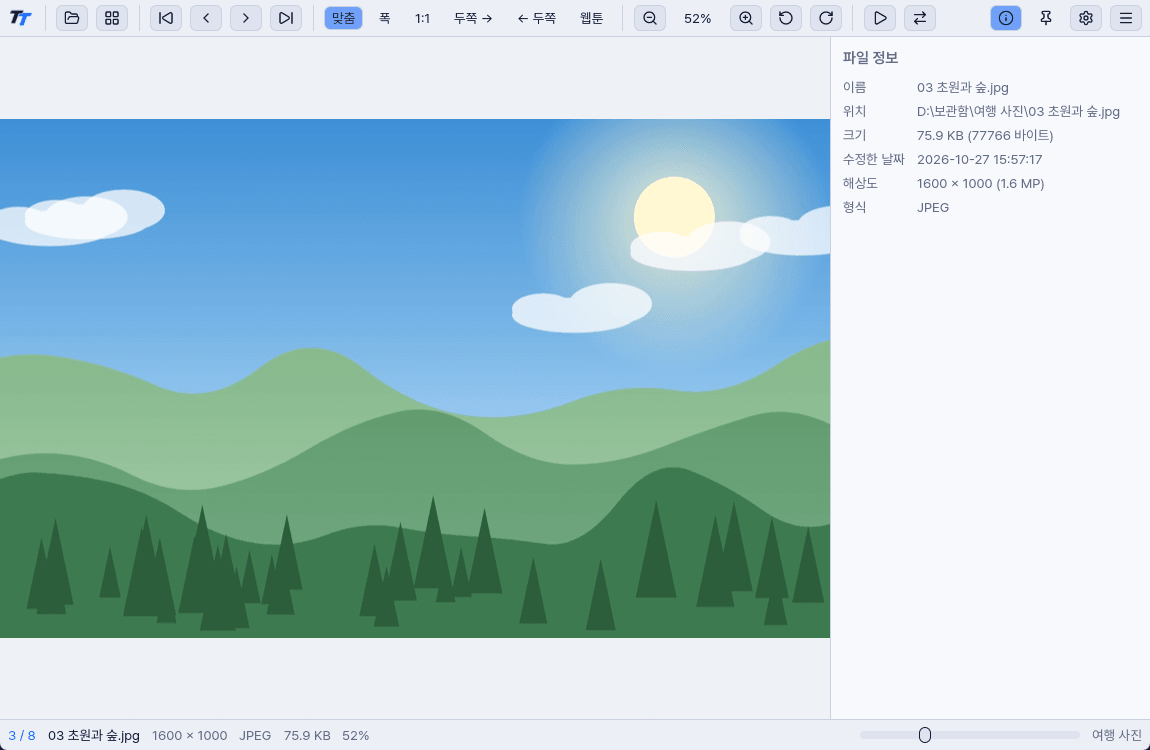
Task: Click the file name in the info panel
Action: pos(963,88)
